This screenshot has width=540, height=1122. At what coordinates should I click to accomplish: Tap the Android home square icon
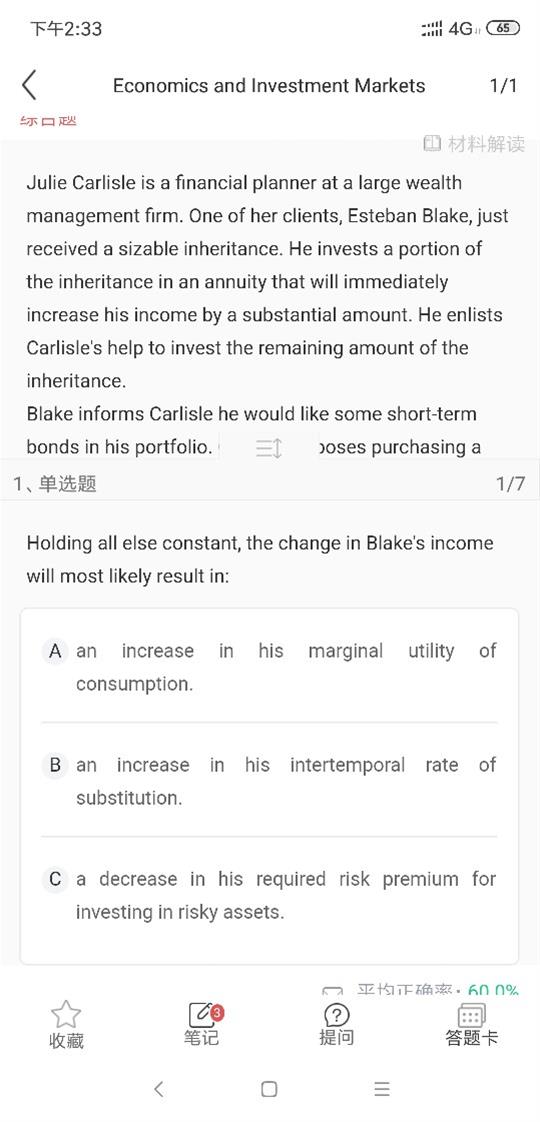coord(269,1089)
